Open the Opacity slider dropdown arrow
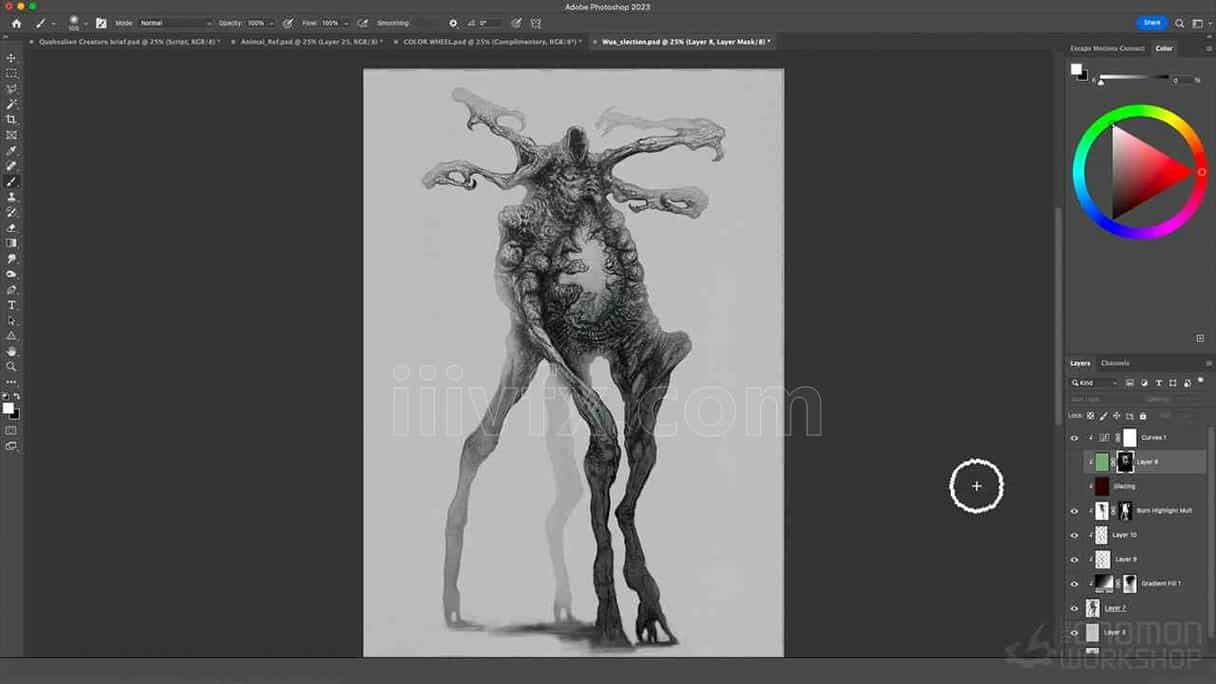This screenshot has width=1216, height=684. [x=271, y=23]
